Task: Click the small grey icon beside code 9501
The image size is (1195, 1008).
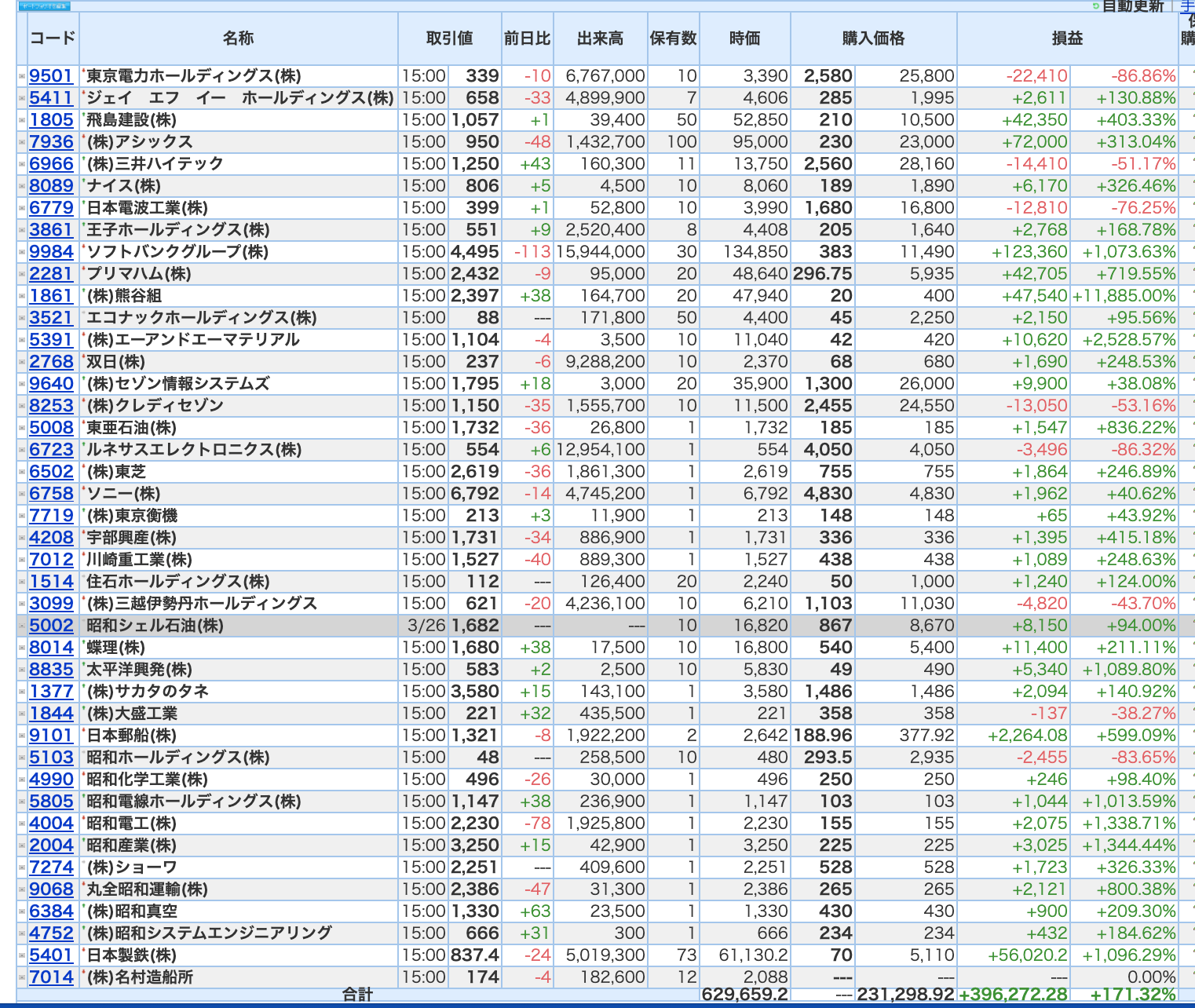Action: tap(22, 76)
